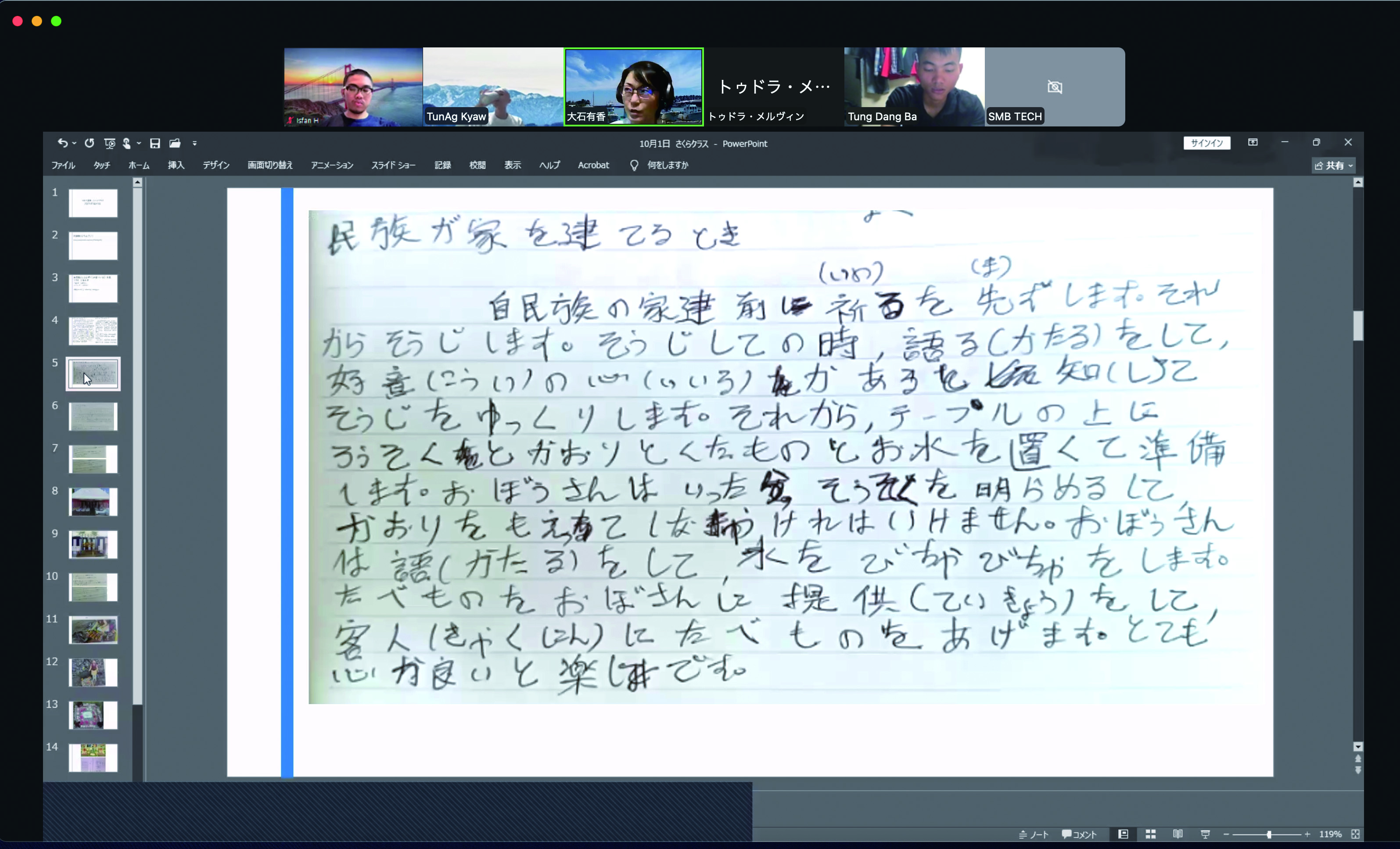Toggle the コメント comments pane
This screenshot has width=1400, height=849.
[1079, 834]
